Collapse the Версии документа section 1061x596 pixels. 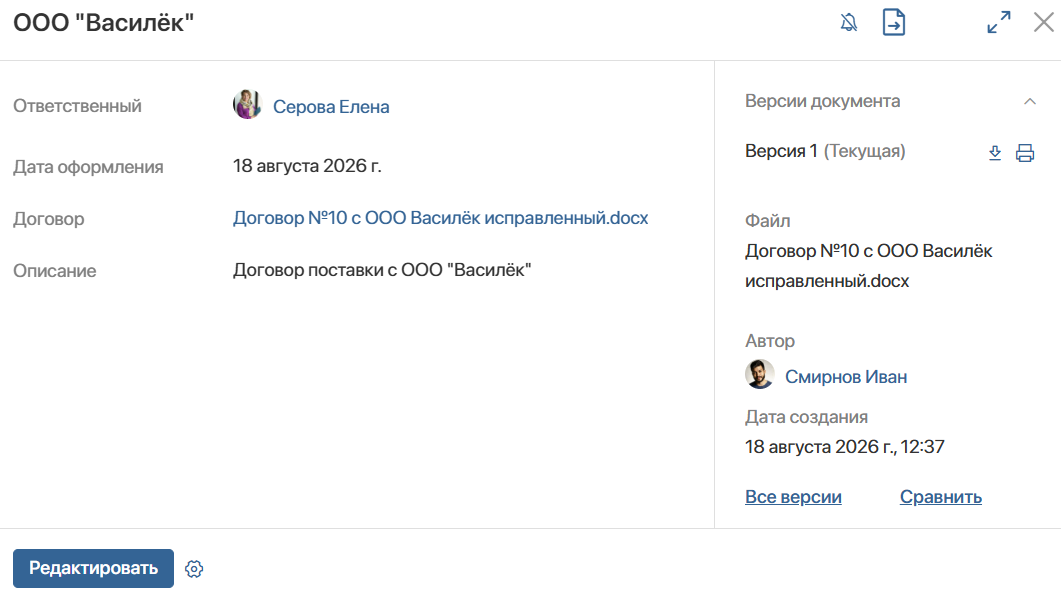click(x=1030, y=101)
